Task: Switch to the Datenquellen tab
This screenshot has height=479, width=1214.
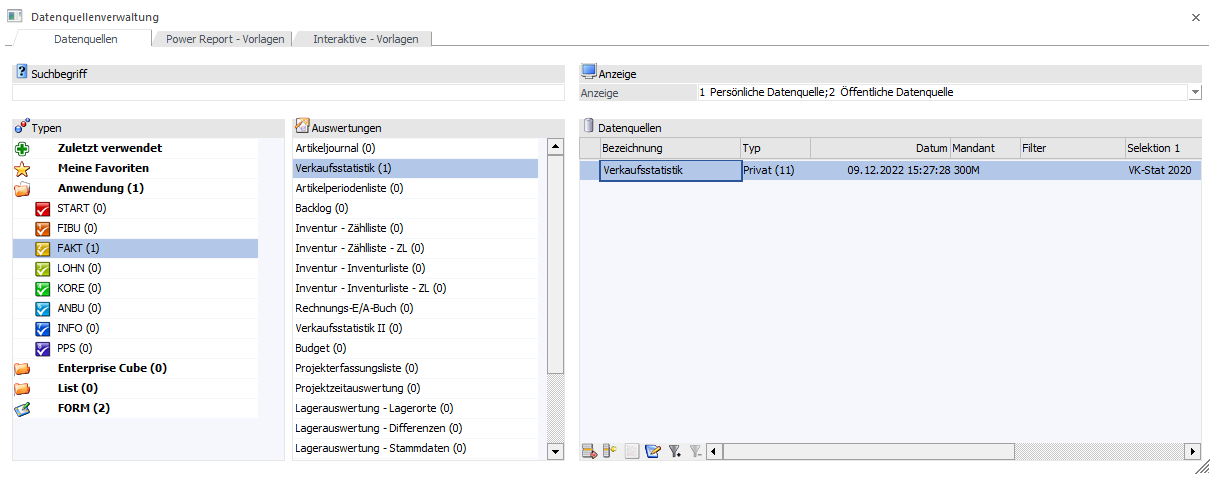Action: (x=85, y=38)
